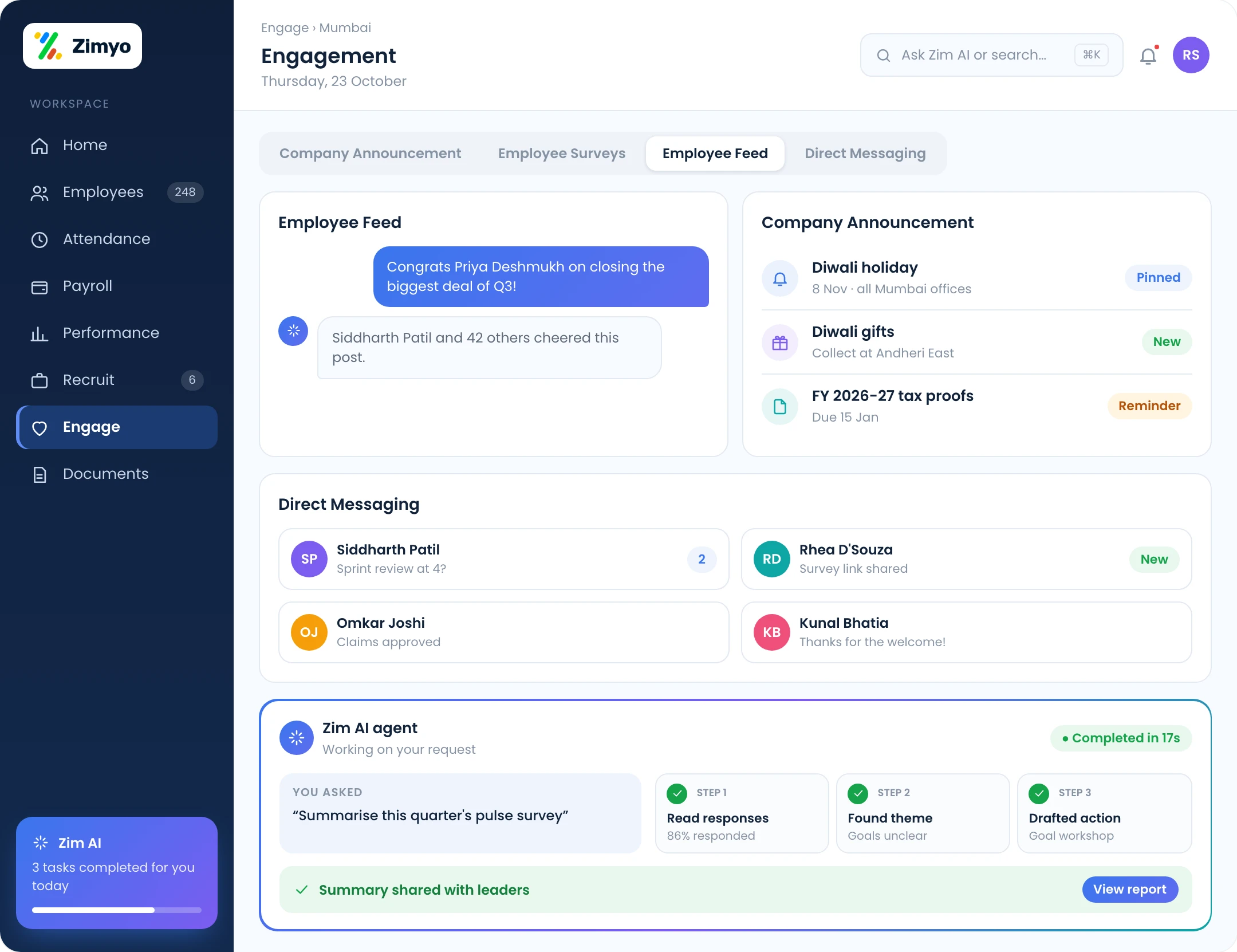Click the Zimyo logo
The image size is (1237, 952).
(x=82, y=46)
